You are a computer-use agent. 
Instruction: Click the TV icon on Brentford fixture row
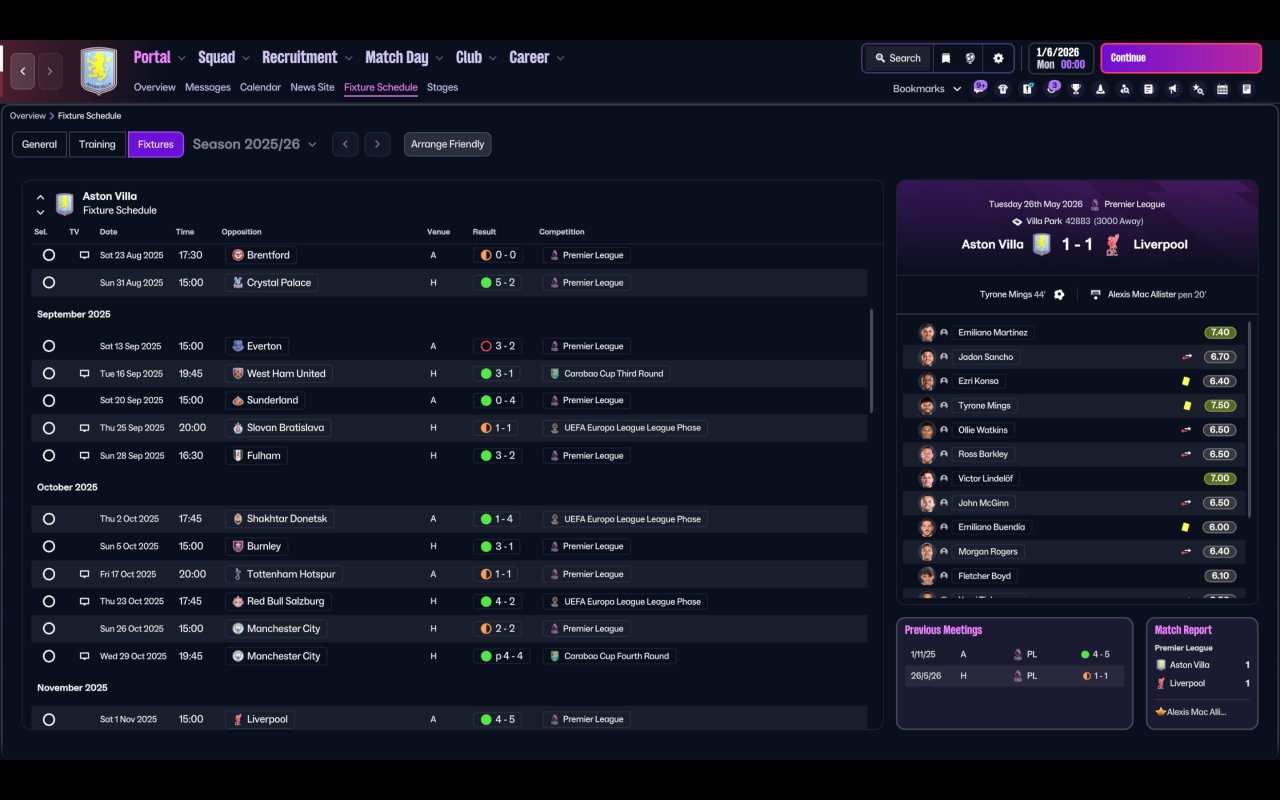tap(85, 255)
